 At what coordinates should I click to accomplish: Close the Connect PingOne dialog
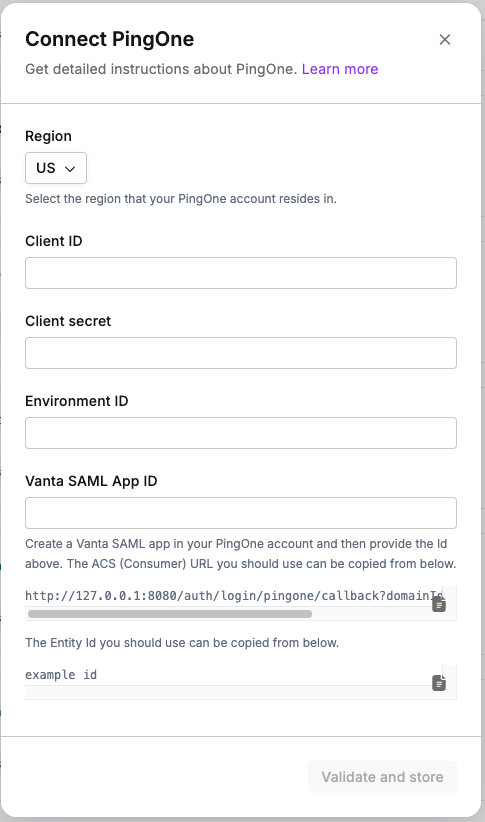tap(445, 39)
